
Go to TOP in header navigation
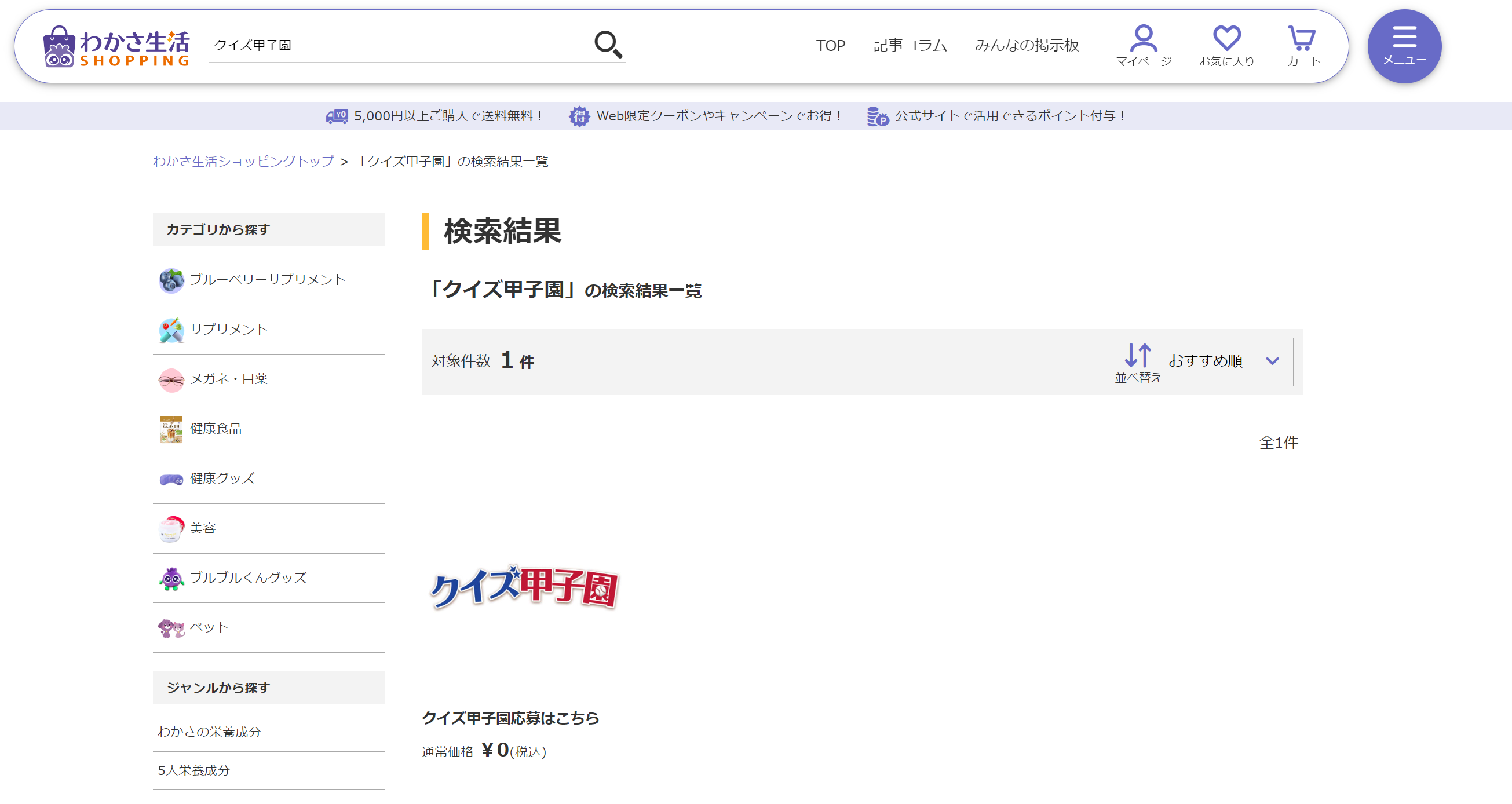(830, 46)
